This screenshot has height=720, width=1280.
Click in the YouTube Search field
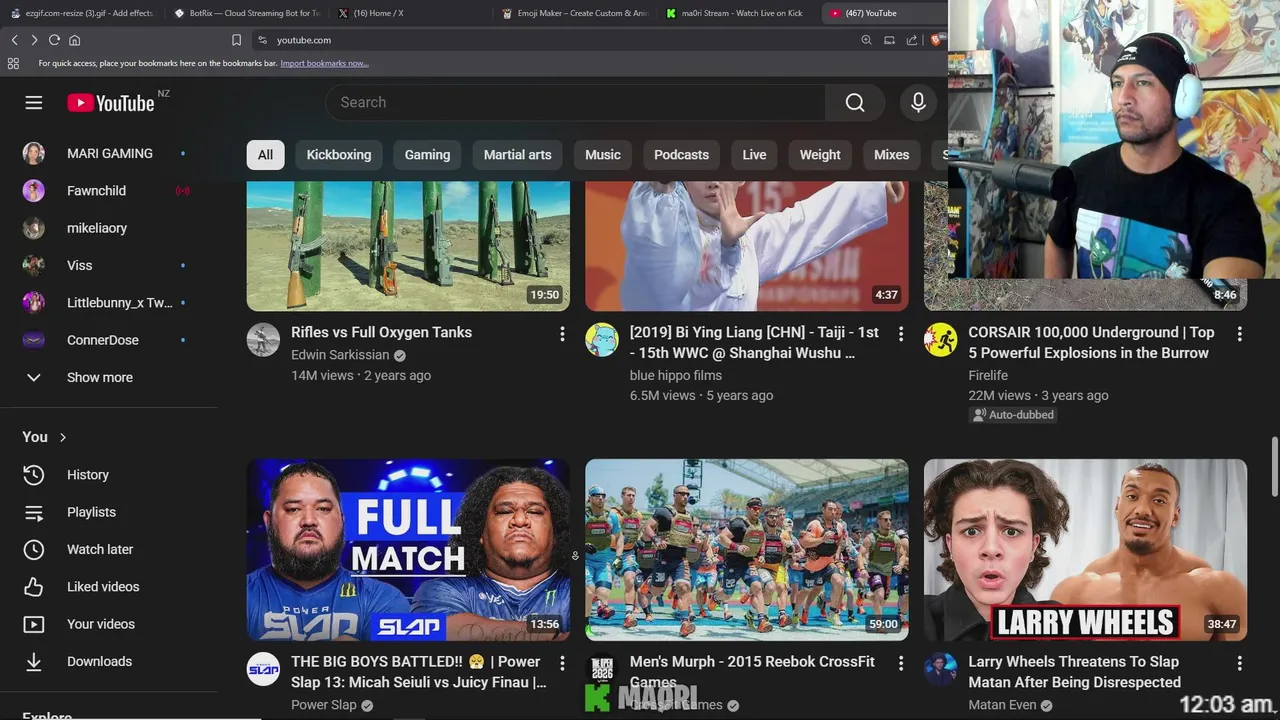coord(575,103)
